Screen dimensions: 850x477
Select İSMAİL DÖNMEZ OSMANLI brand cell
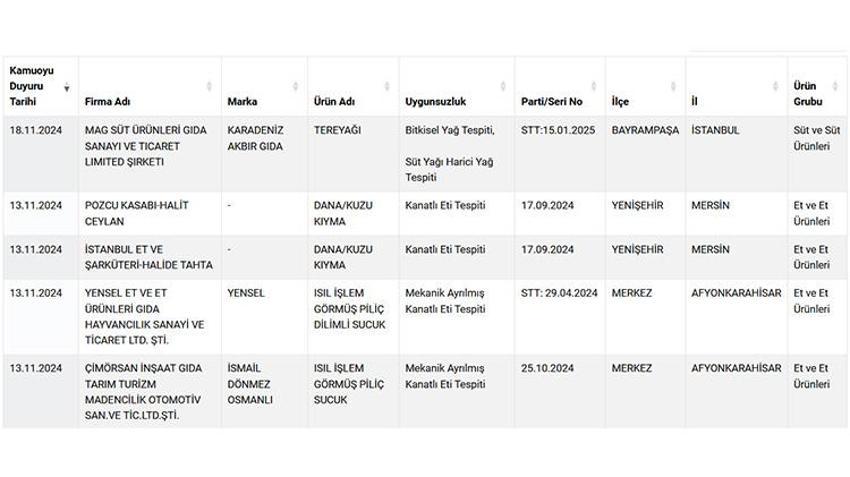click(265, 391)
